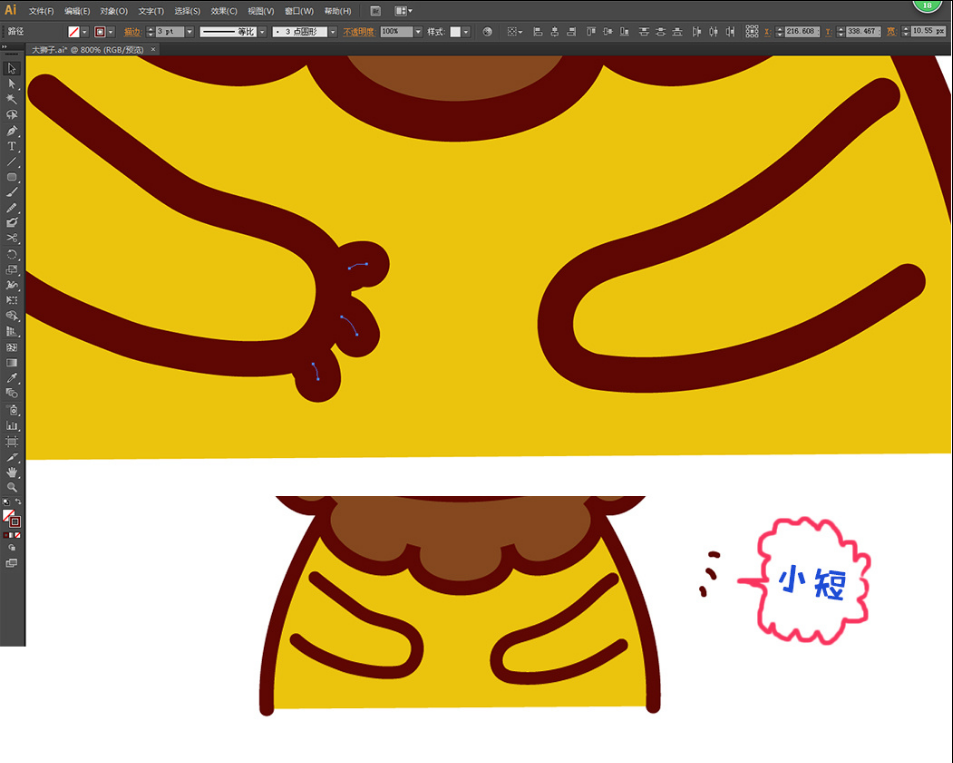Open the 效果(C) menu

[x=224, y=11]
